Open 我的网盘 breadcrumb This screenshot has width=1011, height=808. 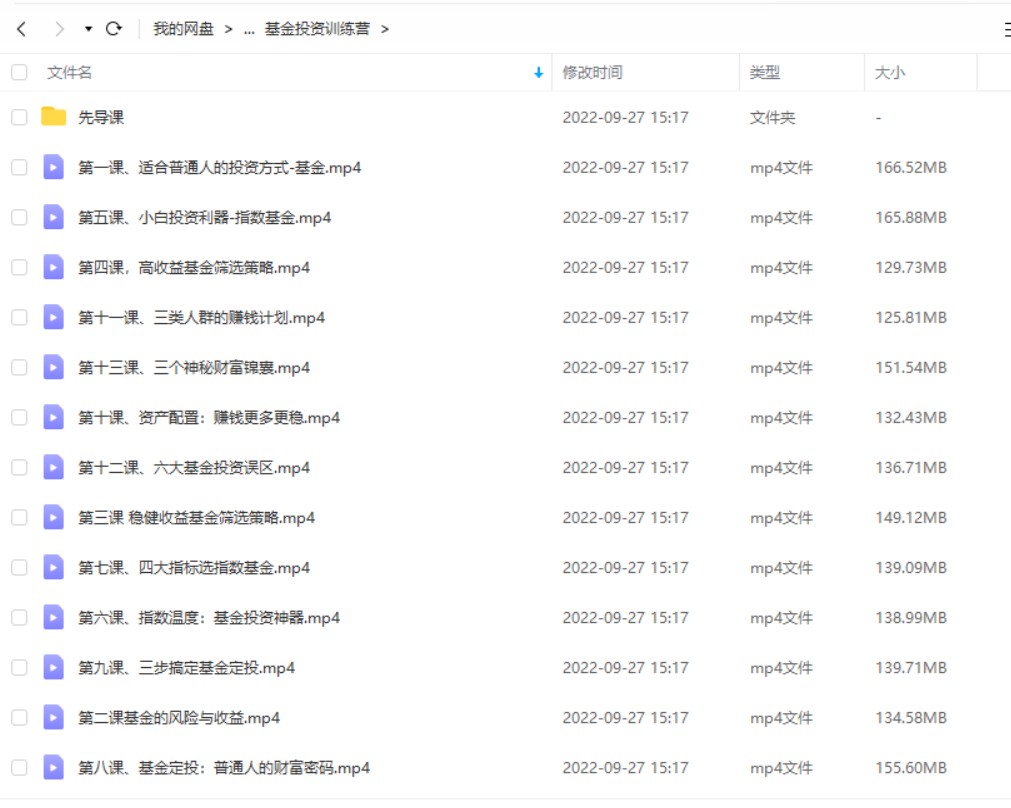click(183, 29)
